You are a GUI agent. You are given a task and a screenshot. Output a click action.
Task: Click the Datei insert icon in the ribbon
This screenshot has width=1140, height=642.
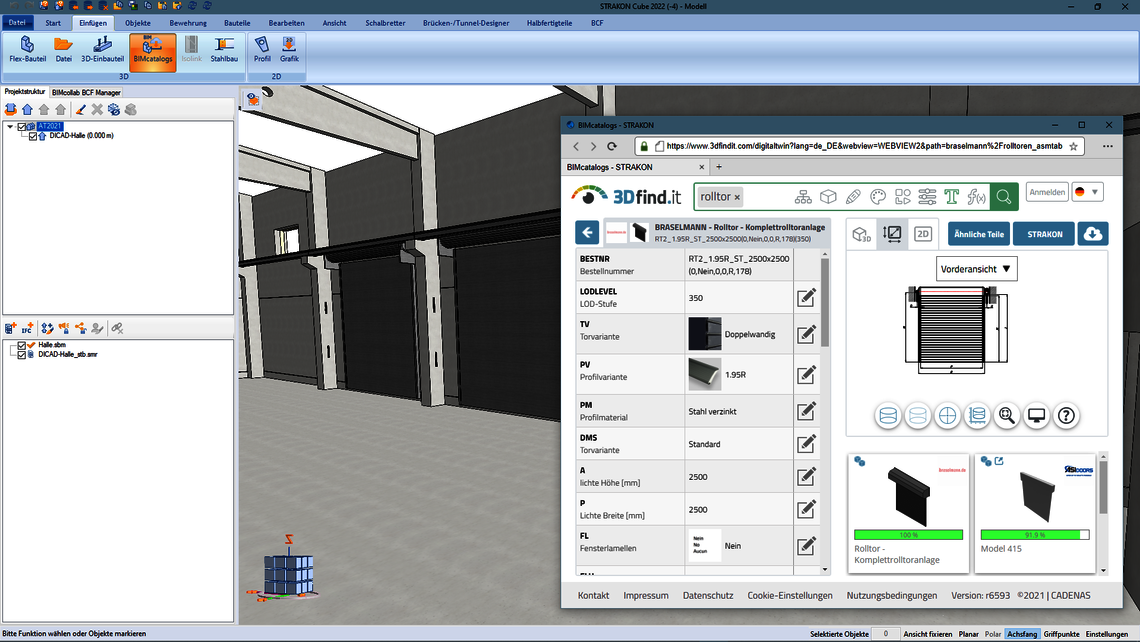click(x=63, y=49)
